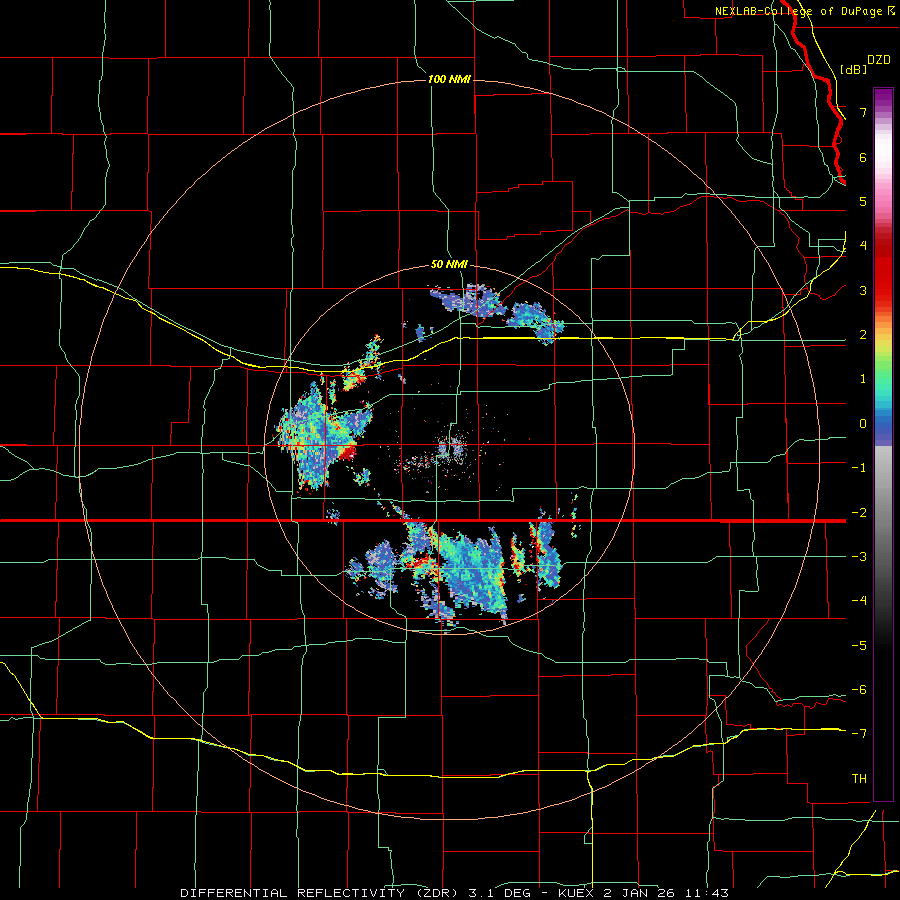The image size is (900, 900).
Task: Click the KUEX radar site identifier
Action: coord(575,893)
